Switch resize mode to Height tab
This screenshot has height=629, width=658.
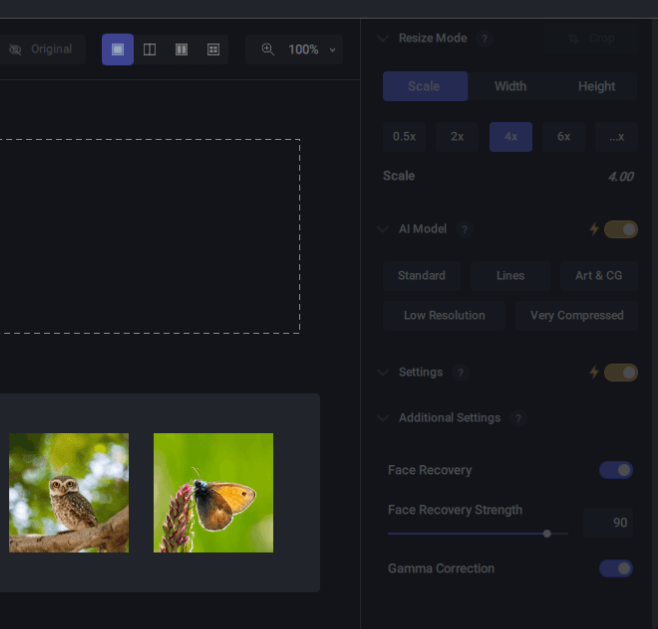point(596,86)
